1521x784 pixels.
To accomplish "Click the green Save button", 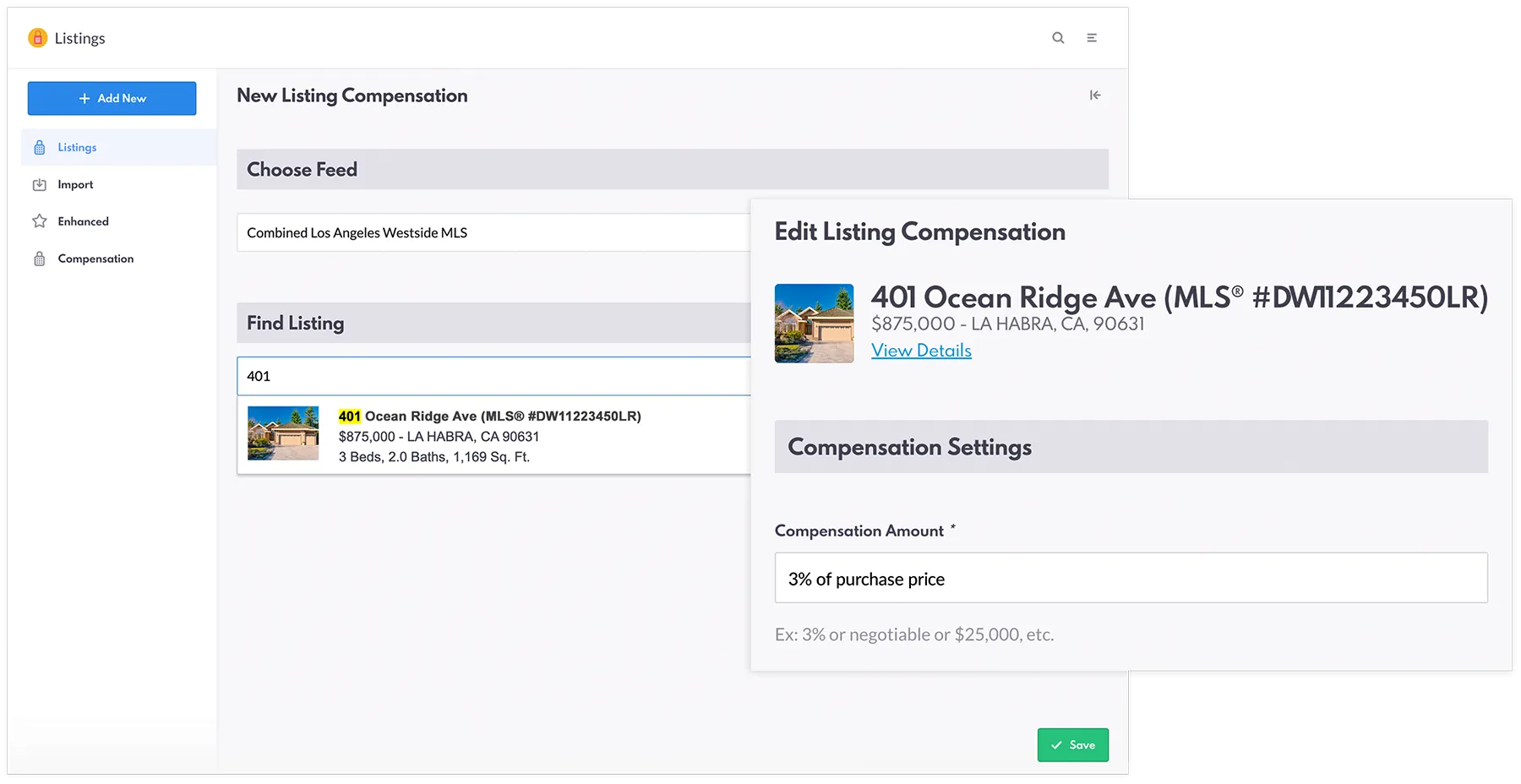I will click(x=1072, y=745).
